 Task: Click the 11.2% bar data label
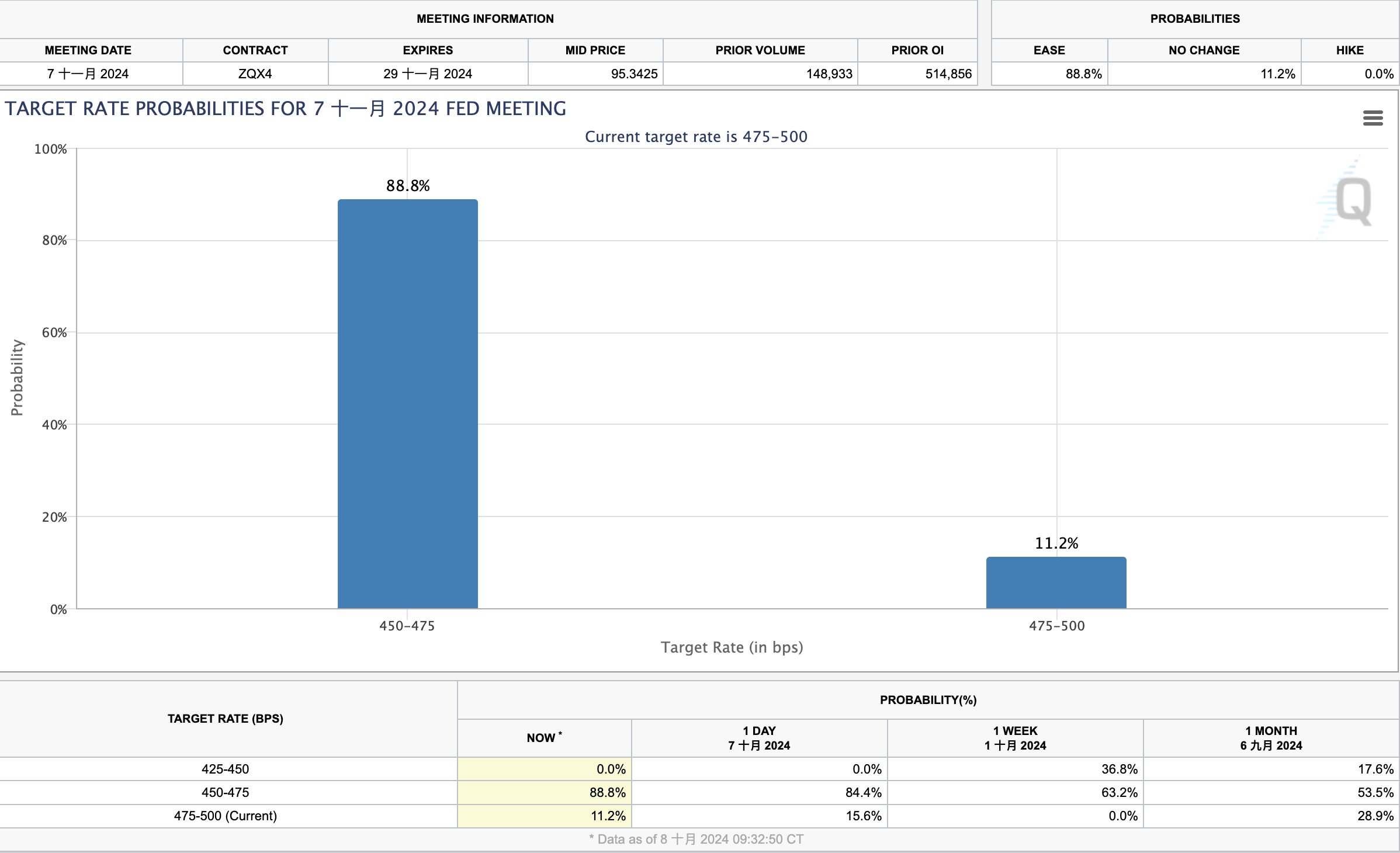(x=1056, y=543)
